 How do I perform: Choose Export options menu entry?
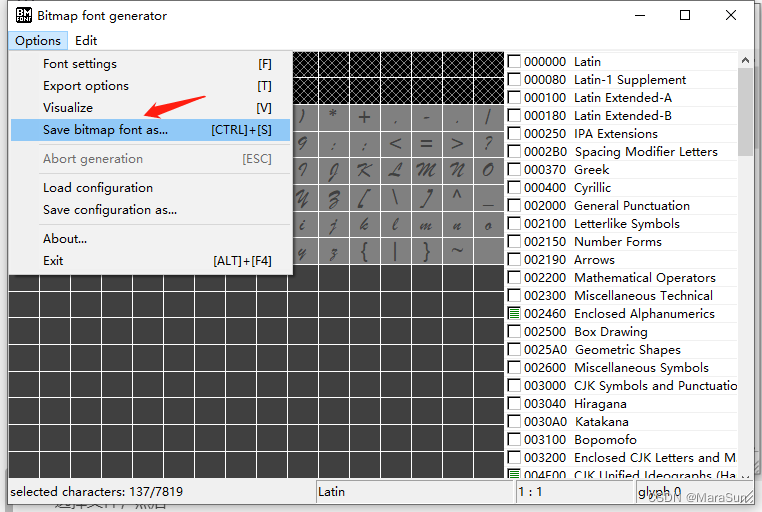150,86
